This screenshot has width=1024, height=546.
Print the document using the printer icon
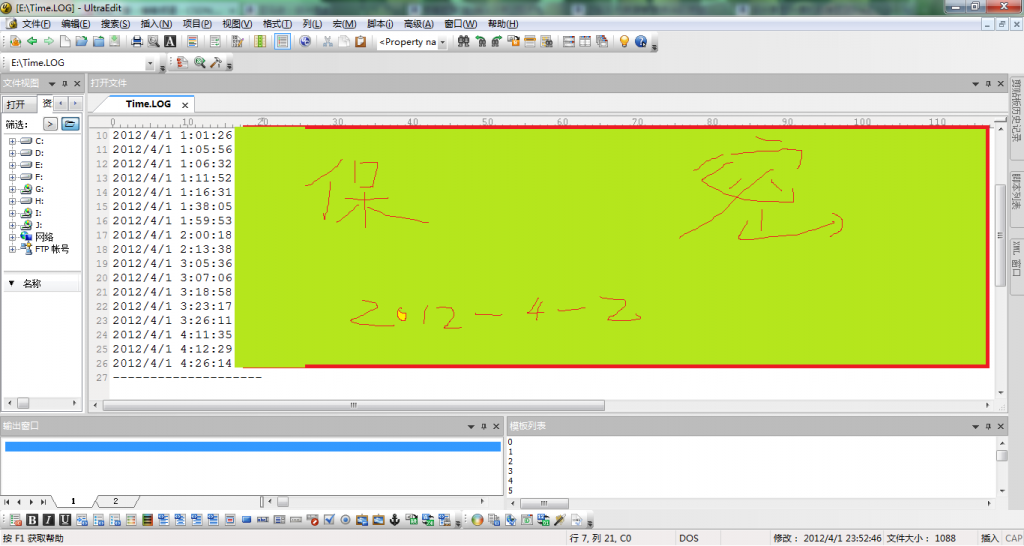[136, 41]
